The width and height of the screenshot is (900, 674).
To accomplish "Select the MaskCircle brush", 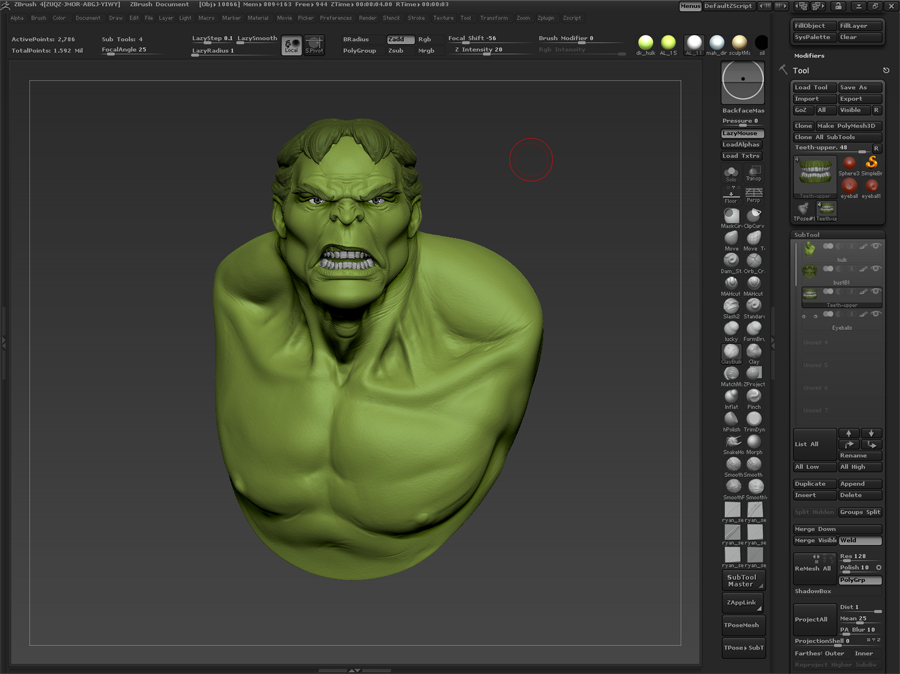I will (x=731, y=216).
